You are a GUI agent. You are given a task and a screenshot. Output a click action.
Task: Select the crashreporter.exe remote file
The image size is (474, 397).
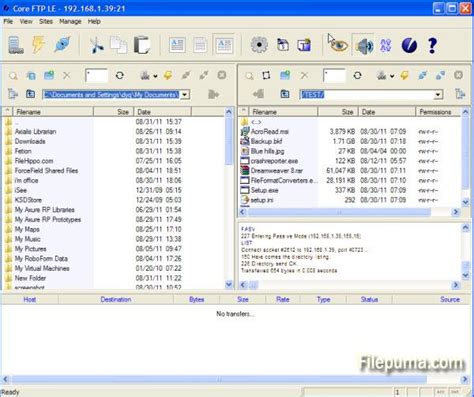click(x=274, y=161)
